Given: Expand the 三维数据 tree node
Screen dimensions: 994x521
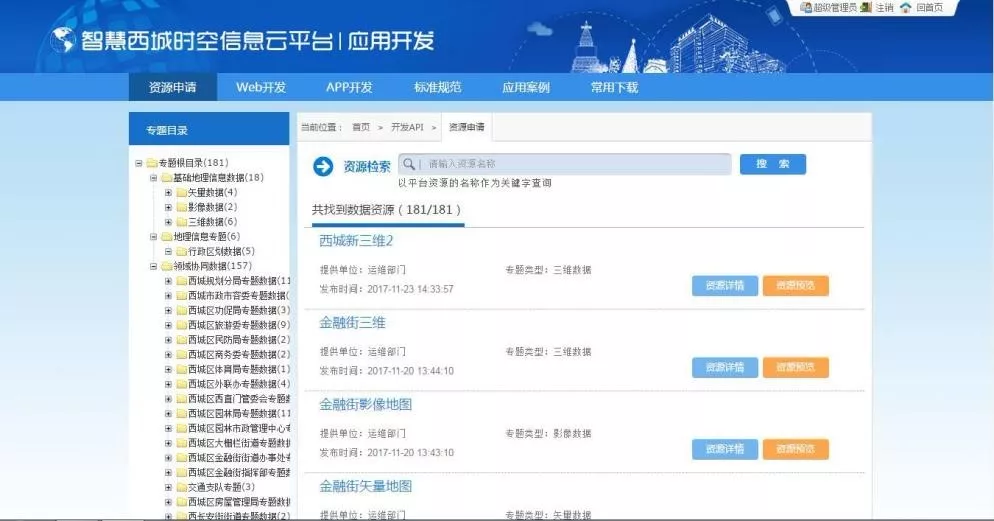Looking at the screenshot, I should pos(168,222).
